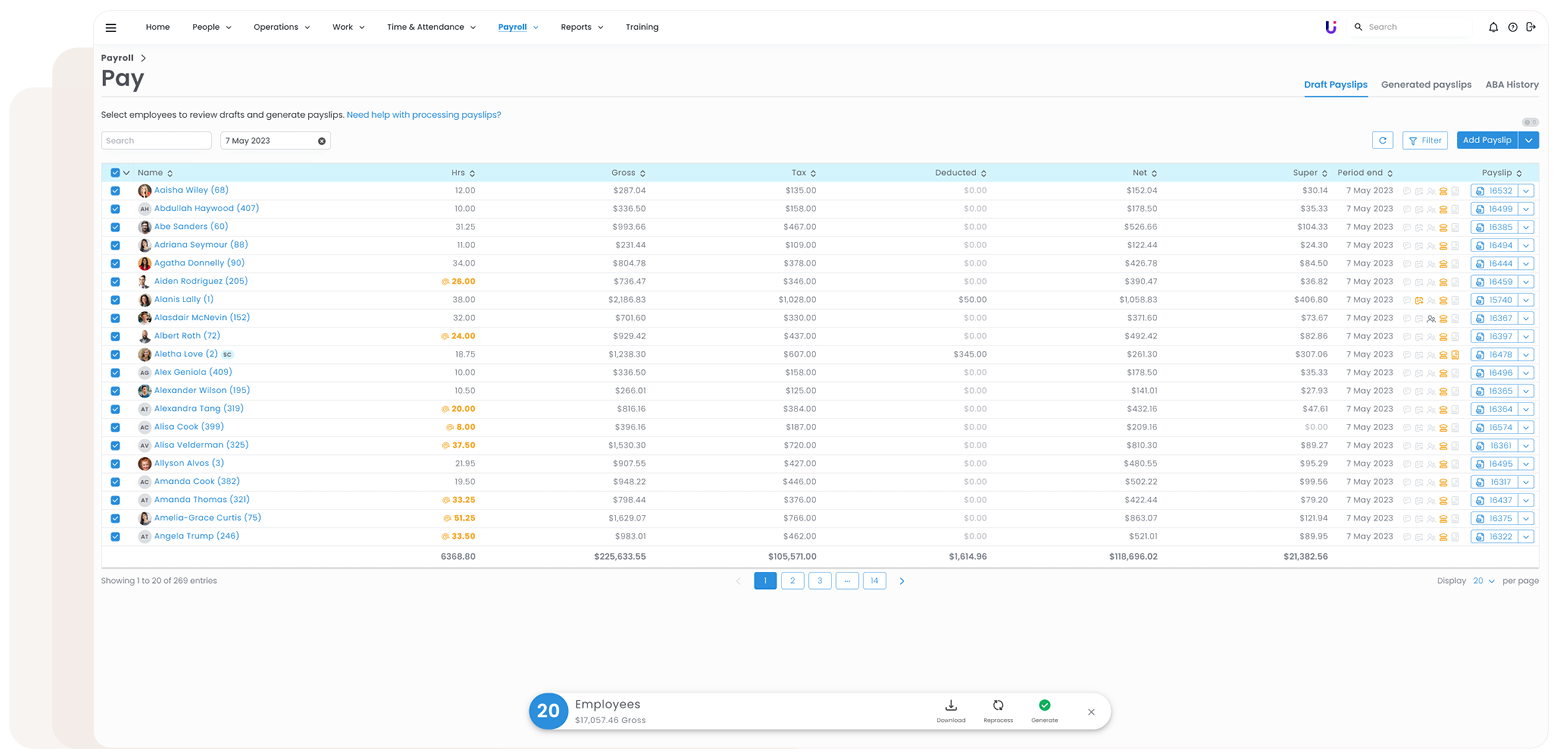The width and height of the screenshot is (1555, 755).
Task: Uncheck Amanda Thomas' row checkbox
Action: (x=115, y=500)
